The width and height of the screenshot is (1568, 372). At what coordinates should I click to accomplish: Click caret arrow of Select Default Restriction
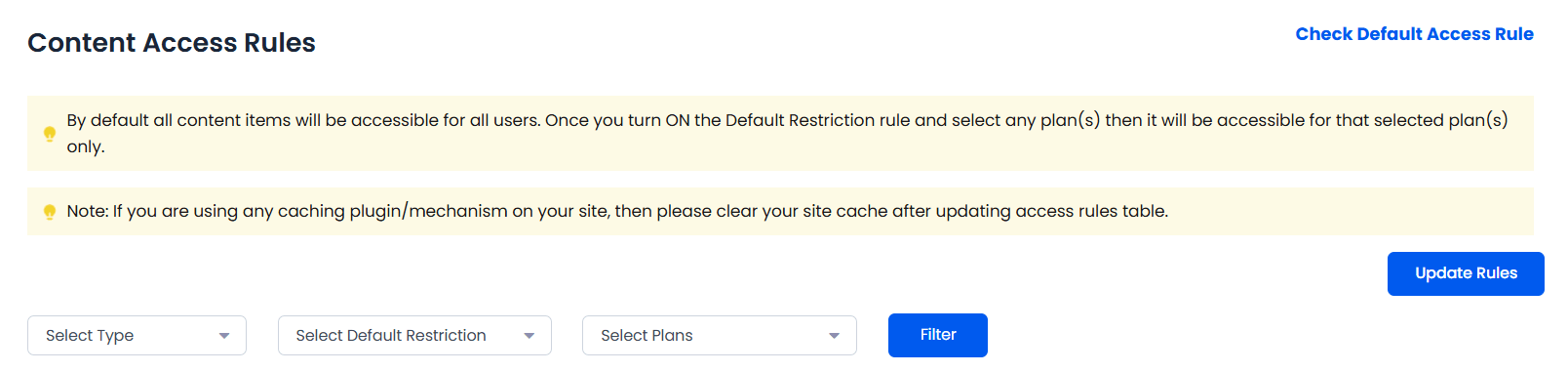pos(529,336)
